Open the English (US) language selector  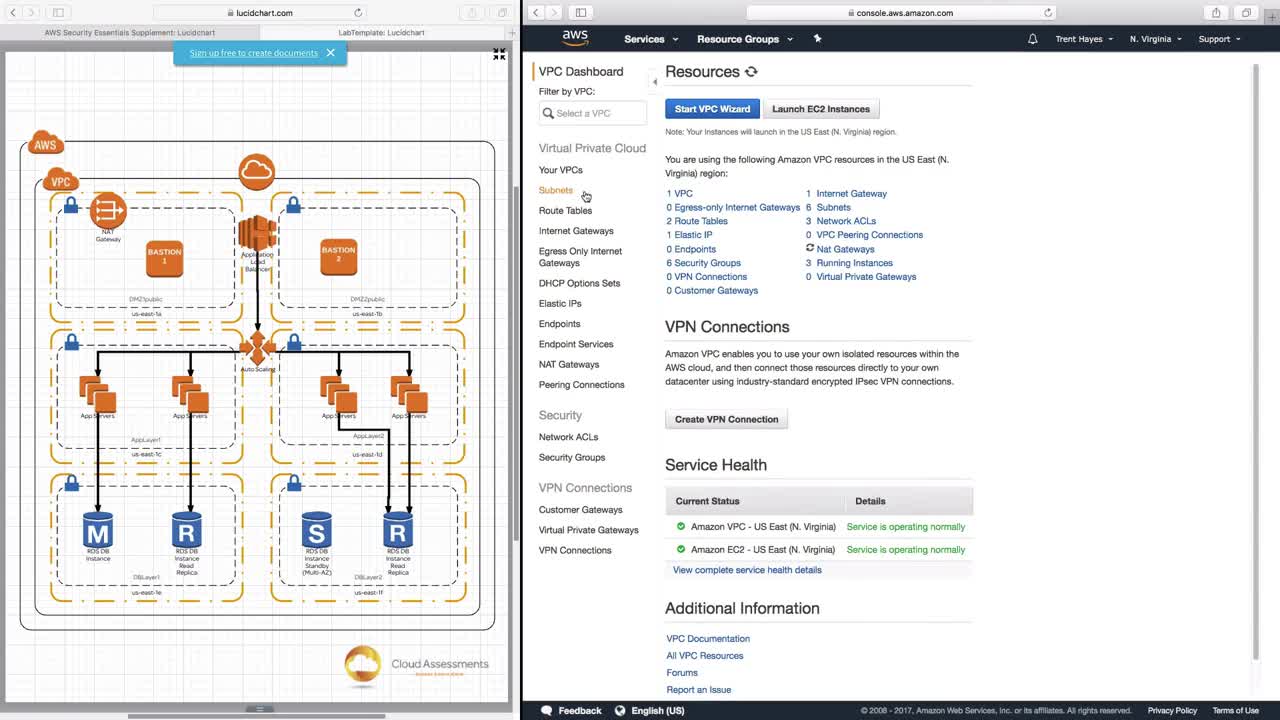click(x=650, y=711)
